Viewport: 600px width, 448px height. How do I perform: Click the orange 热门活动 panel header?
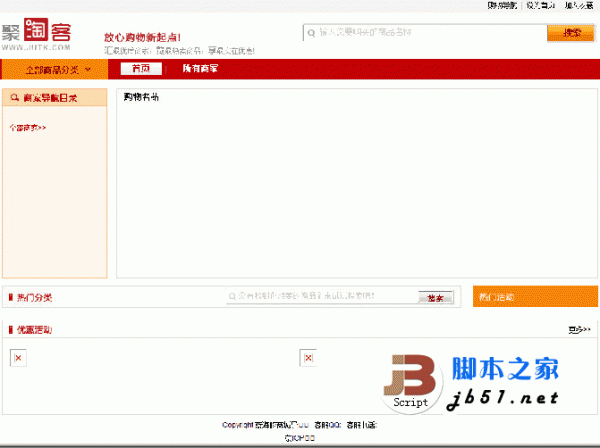(535, 296)
